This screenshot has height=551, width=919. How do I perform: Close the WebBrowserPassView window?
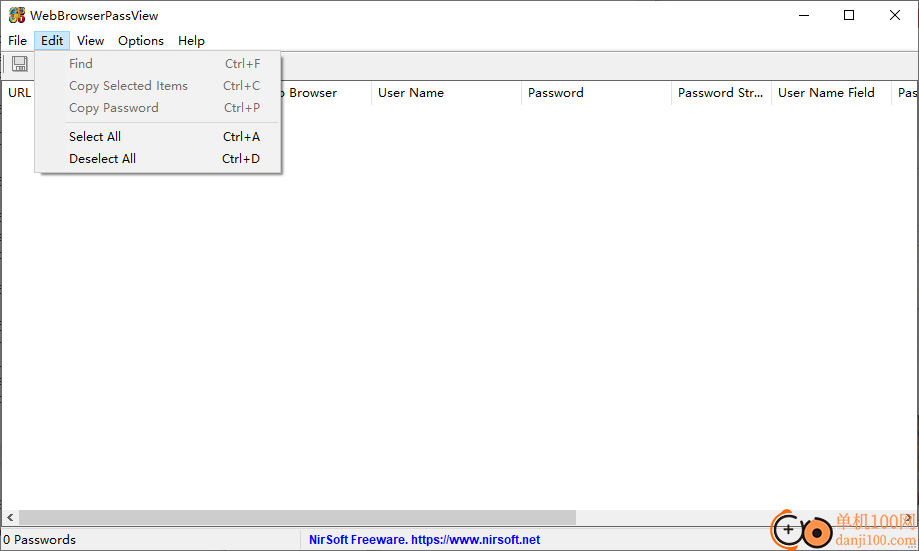click(x=894, y=15)
